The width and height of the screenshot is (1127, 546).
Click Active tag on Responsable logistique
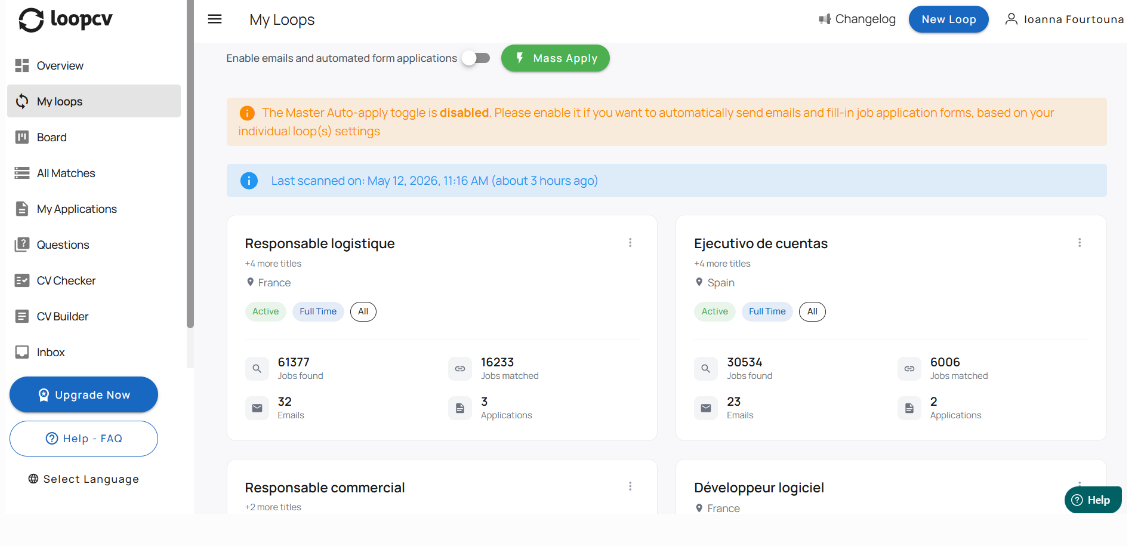[265, 312]
